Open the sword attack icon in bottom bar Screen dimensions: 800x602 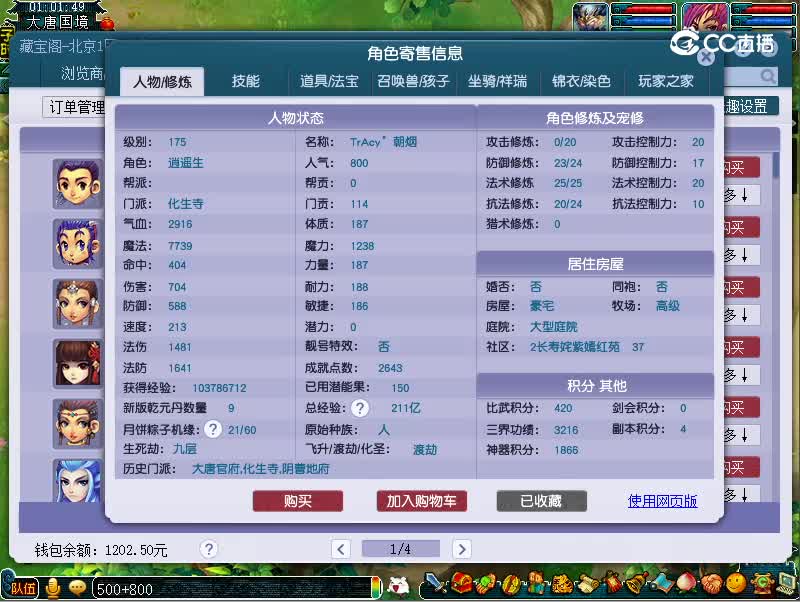pyautogui.click(x=435, y=584)
